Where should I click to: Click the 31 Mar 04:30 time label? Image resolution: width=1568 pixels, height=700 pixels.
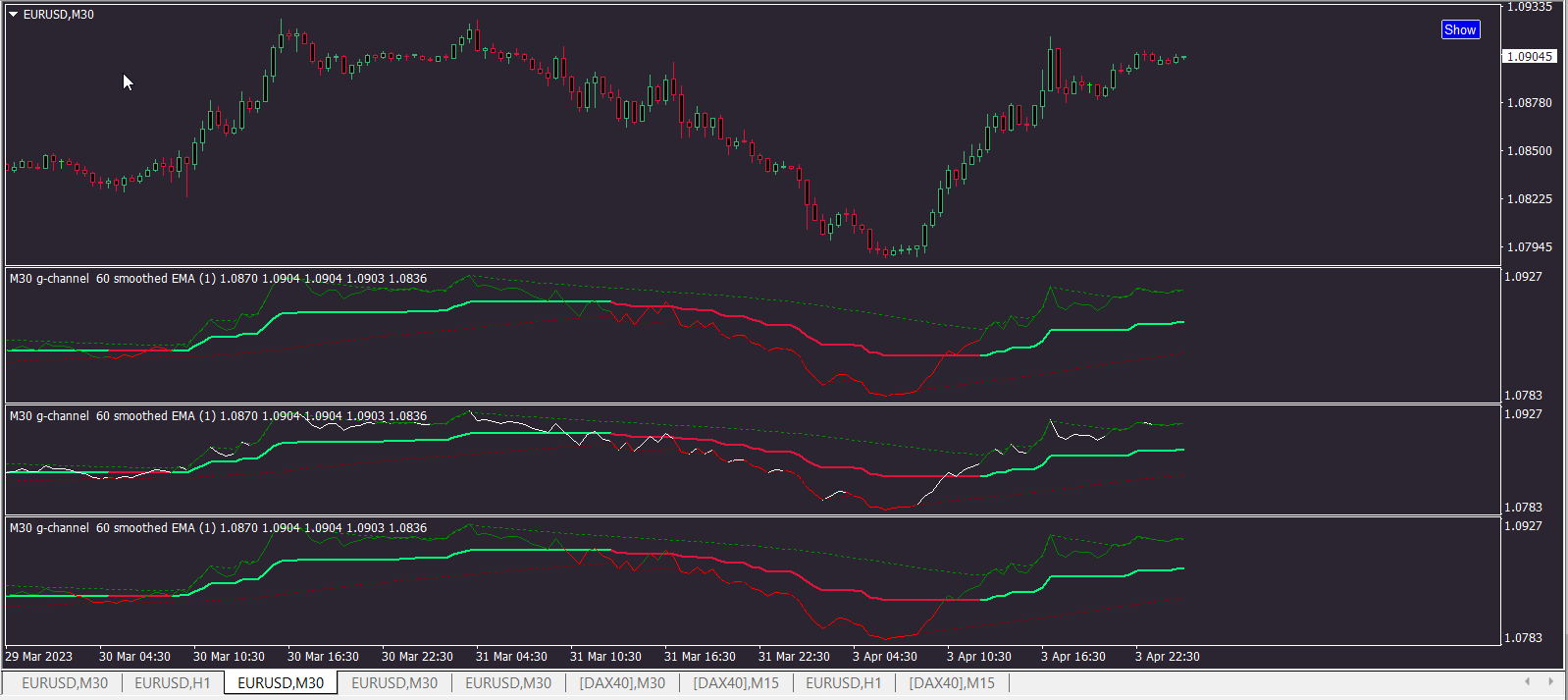click(511, 657)
